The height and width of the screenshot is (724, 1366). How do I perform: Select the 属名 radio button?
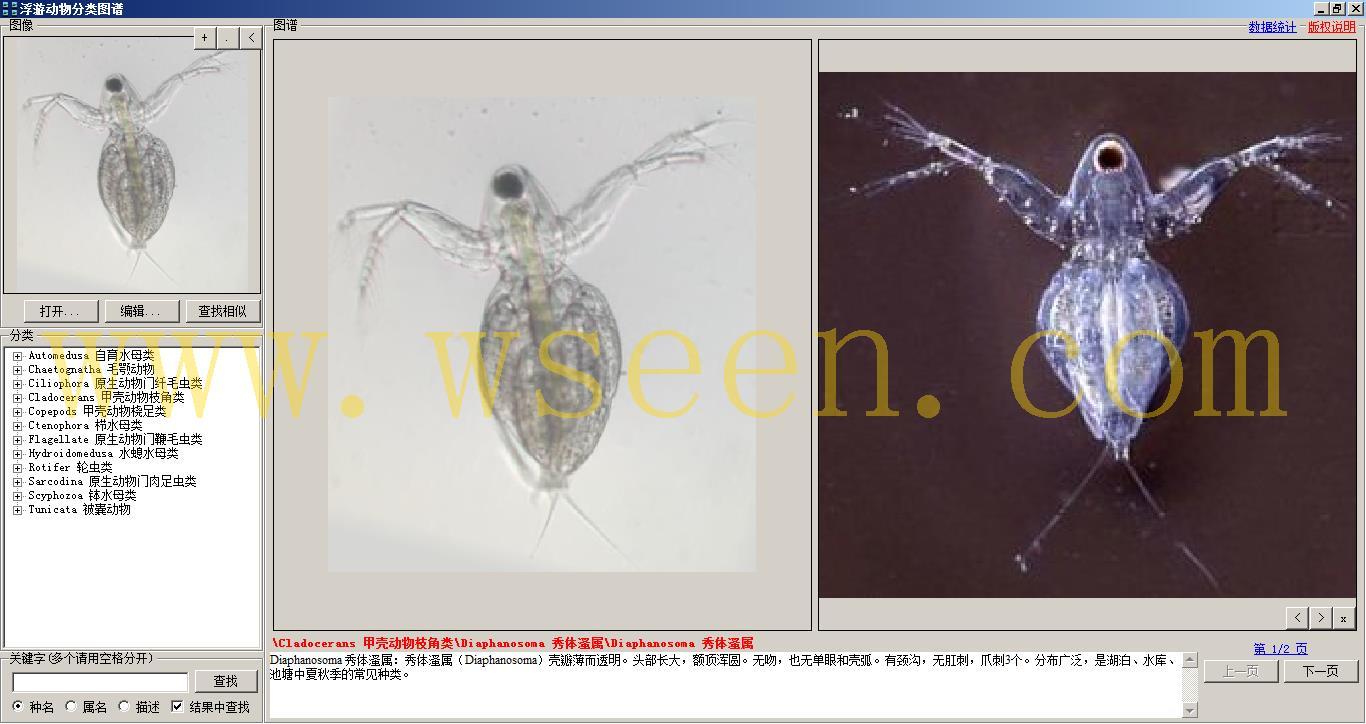pyautogui.click(x=71, y=707)
